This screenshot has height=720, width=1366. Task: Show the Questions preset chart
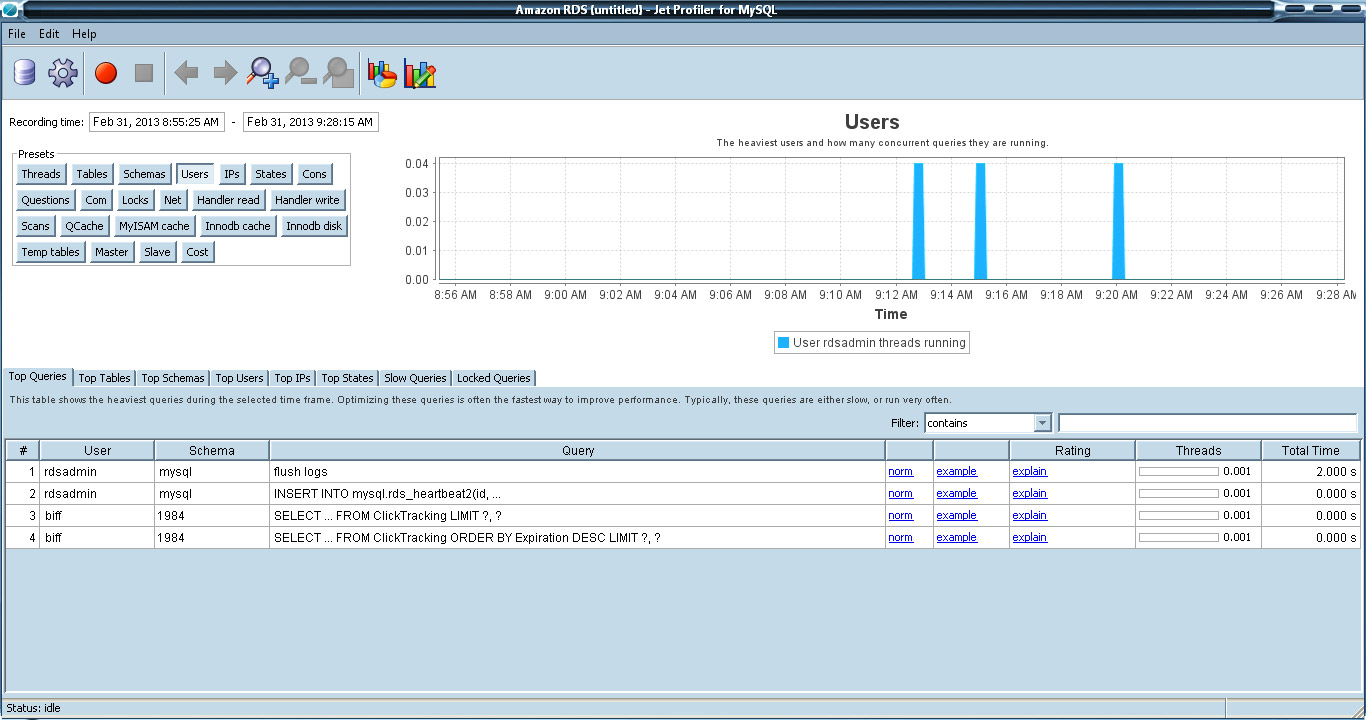[46, 200]
